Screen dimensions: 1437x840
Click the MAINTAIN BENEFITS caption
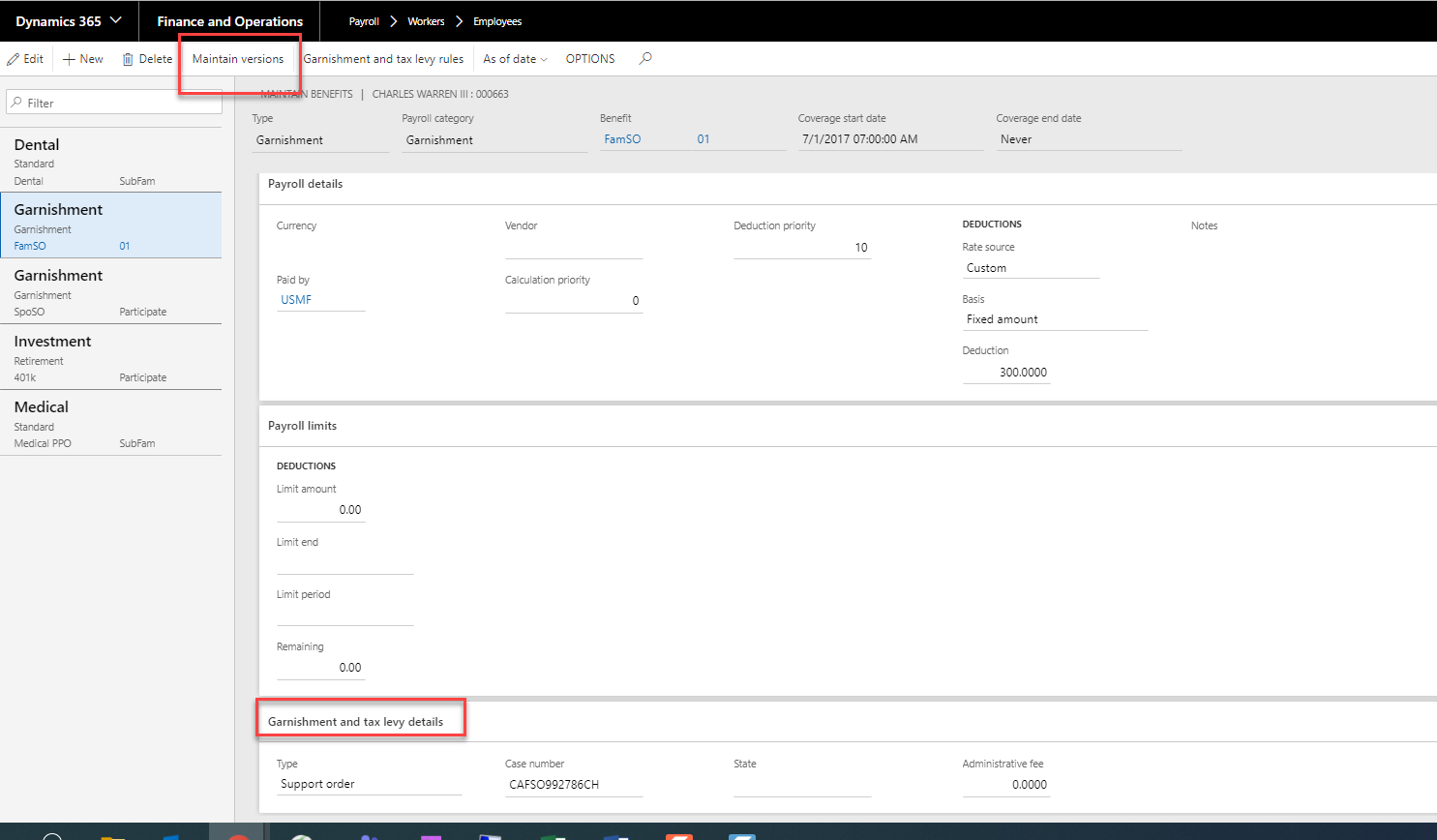(307, 94)
